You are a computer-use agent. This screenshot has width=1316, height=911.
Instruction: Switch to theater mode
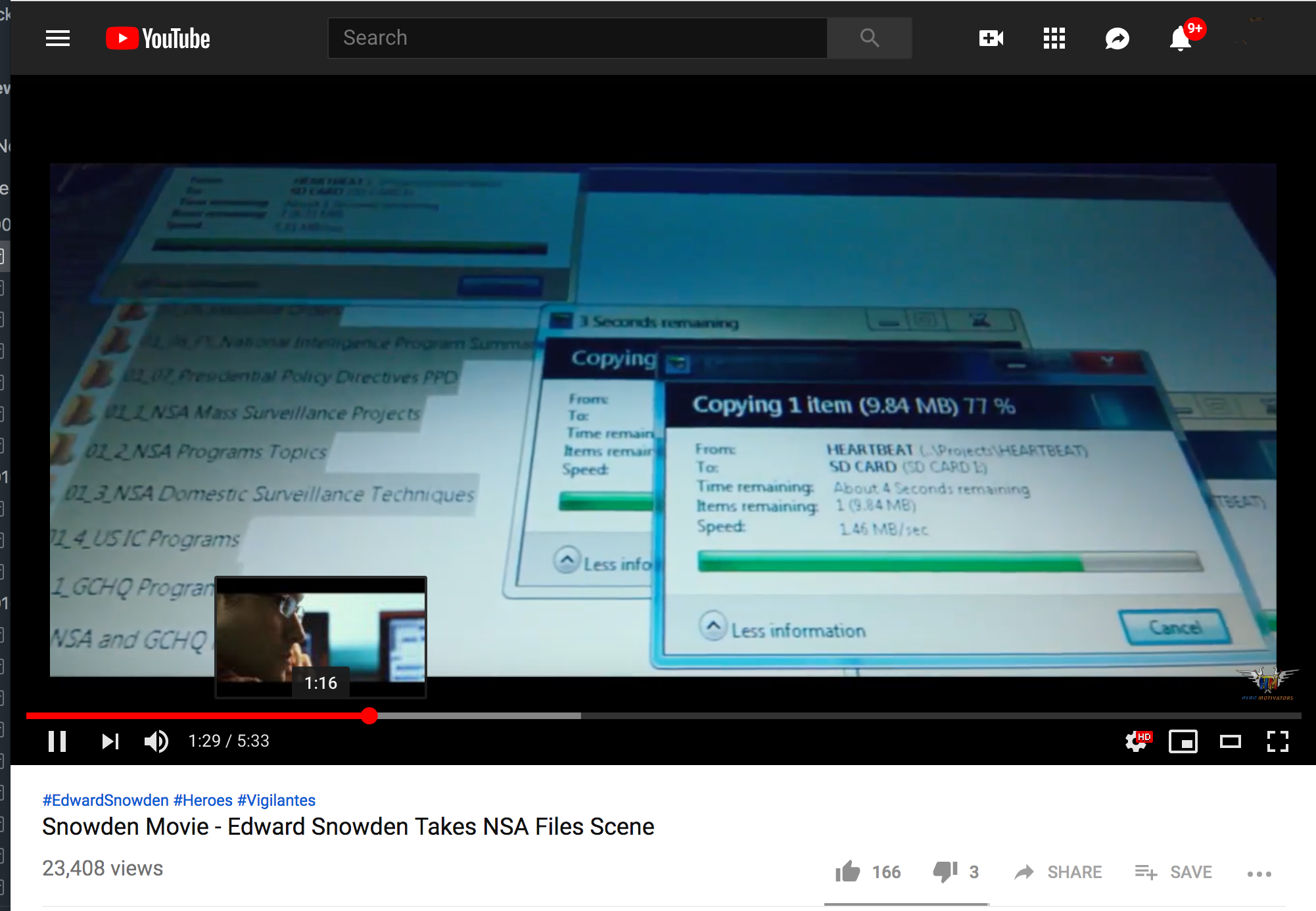(1230, 741)
